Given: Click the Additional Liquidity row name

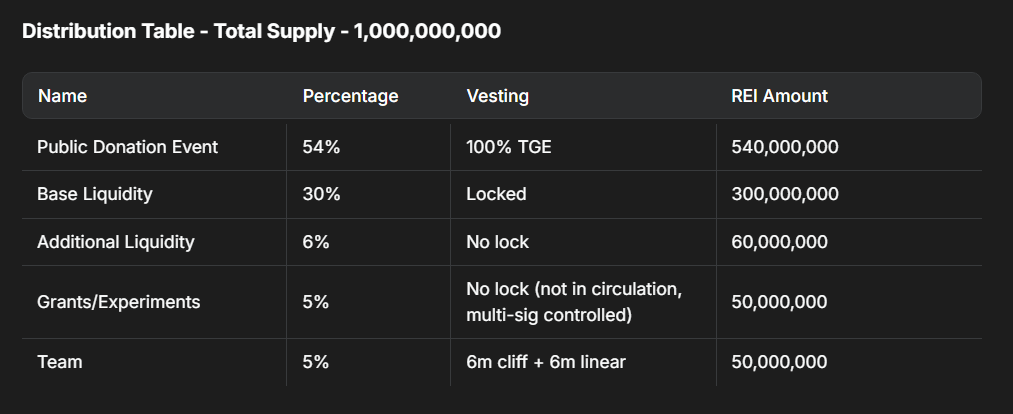Looking at the screenshot, I should pos(115,242).
